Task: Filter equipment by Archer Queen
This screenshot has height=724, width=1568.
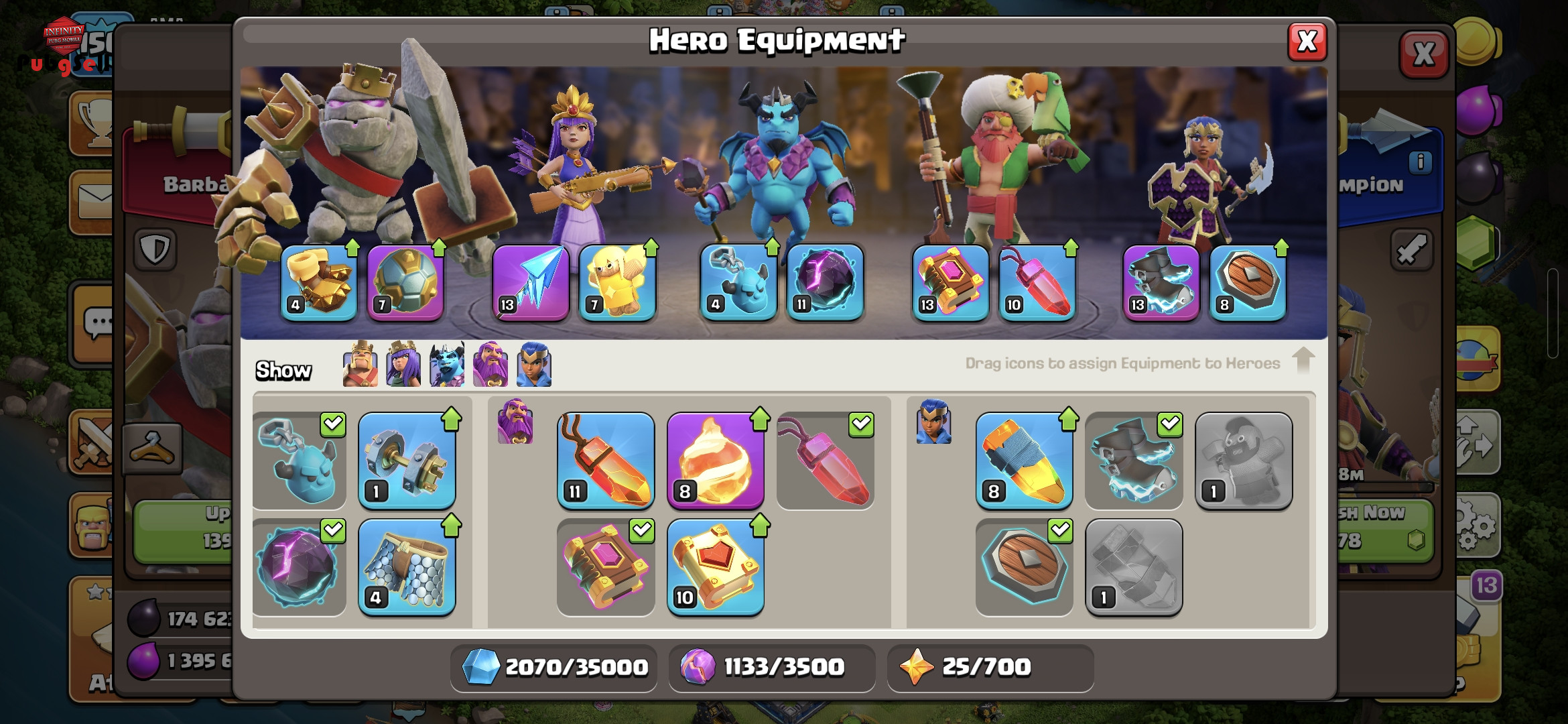Action: (403, 364)
